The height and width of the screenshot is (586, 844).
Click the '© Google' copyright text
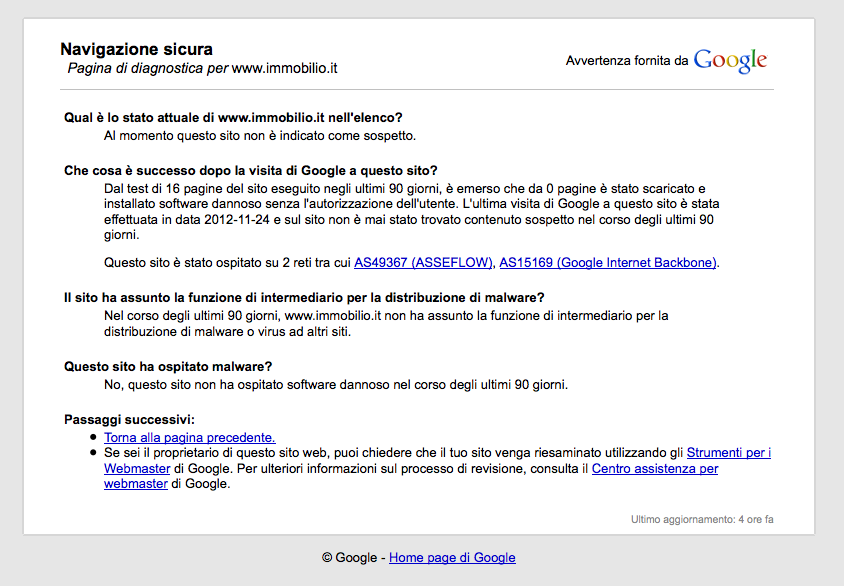349,557
